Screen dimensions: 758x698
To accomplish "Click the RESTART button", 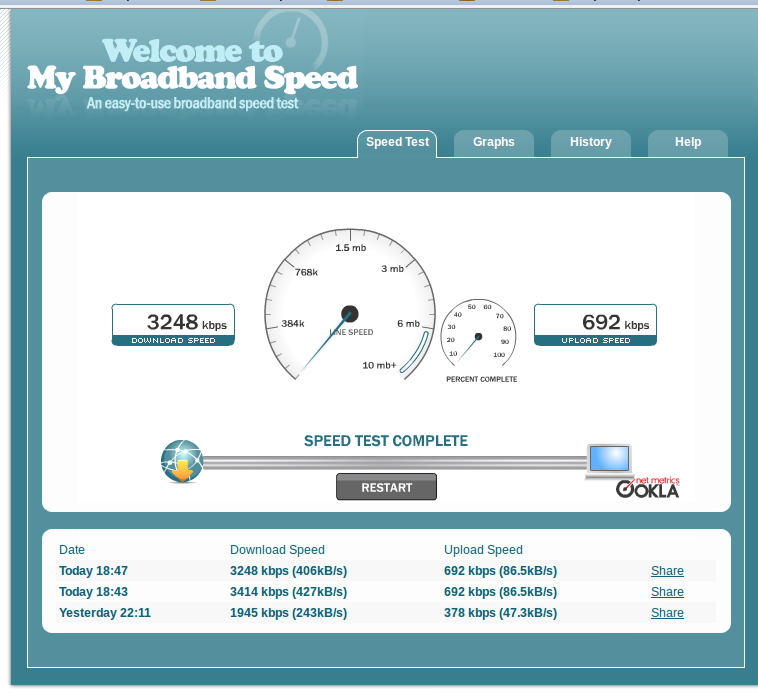I will (x=386, y=487).
